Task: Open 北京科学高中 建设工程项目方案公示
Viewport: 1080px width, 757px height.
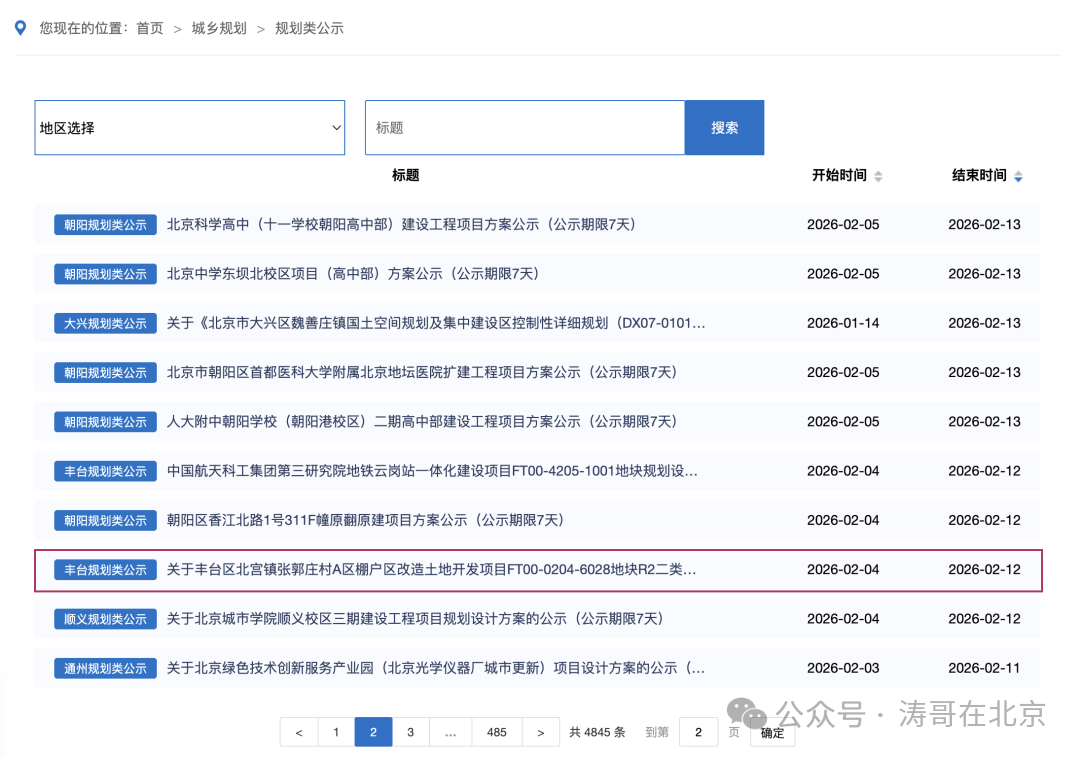Action: click(x=401, y=224)
